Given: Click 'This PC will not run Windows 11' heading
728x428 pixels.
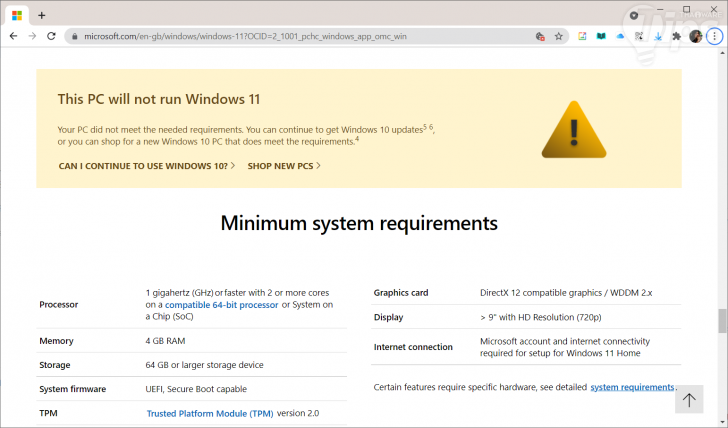Looking at the screenshot, I should pos(159,99).
